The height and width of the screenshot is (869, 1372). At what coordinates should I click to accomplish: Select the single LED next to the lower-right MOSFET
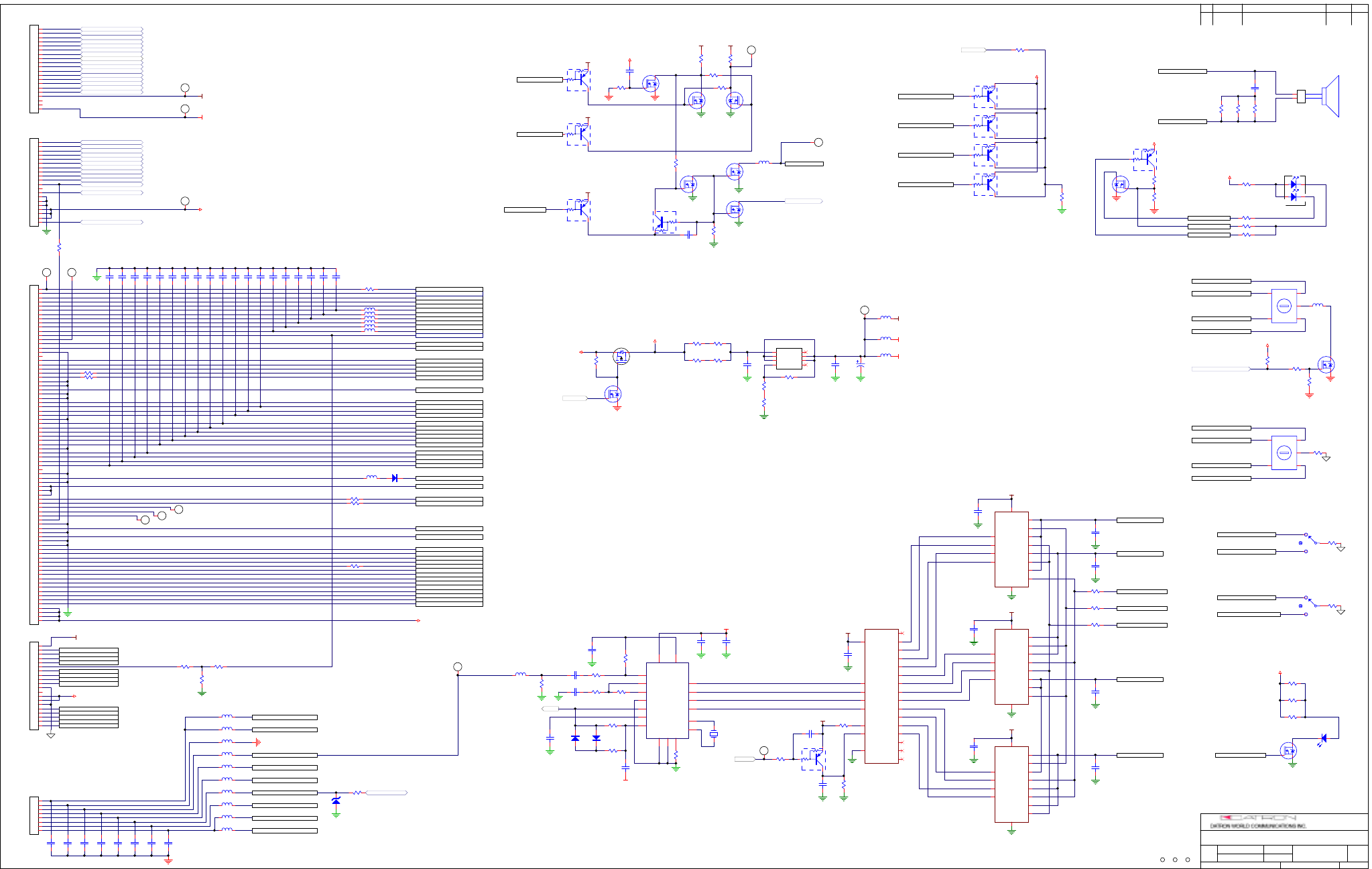1323,739
